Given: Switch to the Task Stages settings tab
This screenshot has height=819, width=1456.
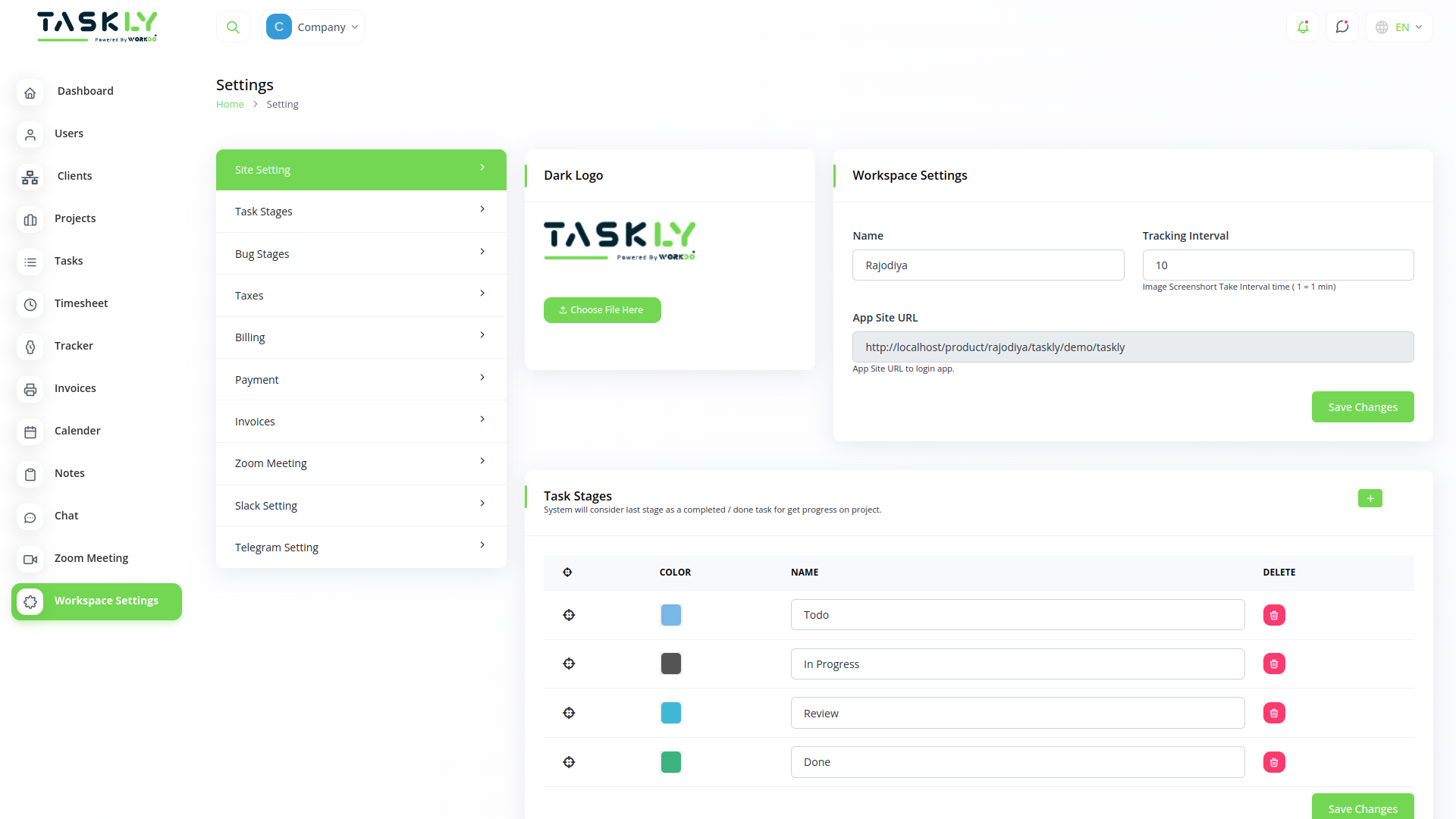Looking at the screenshot, I should click(x=361, y=211).
